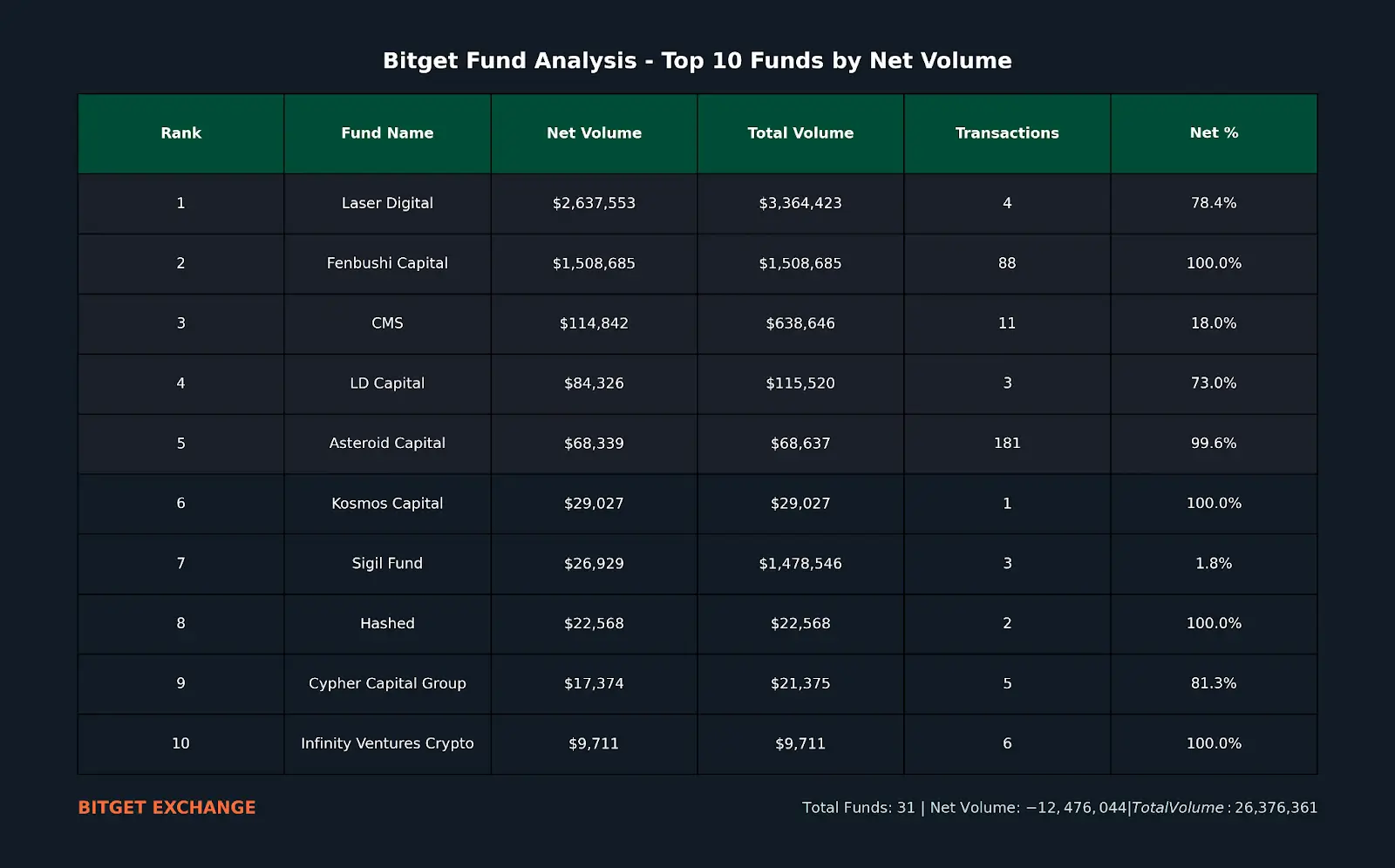The image size is (1395, 868).
Task: Click the $2,637,553 net volume cell
Action: [594, 203]
